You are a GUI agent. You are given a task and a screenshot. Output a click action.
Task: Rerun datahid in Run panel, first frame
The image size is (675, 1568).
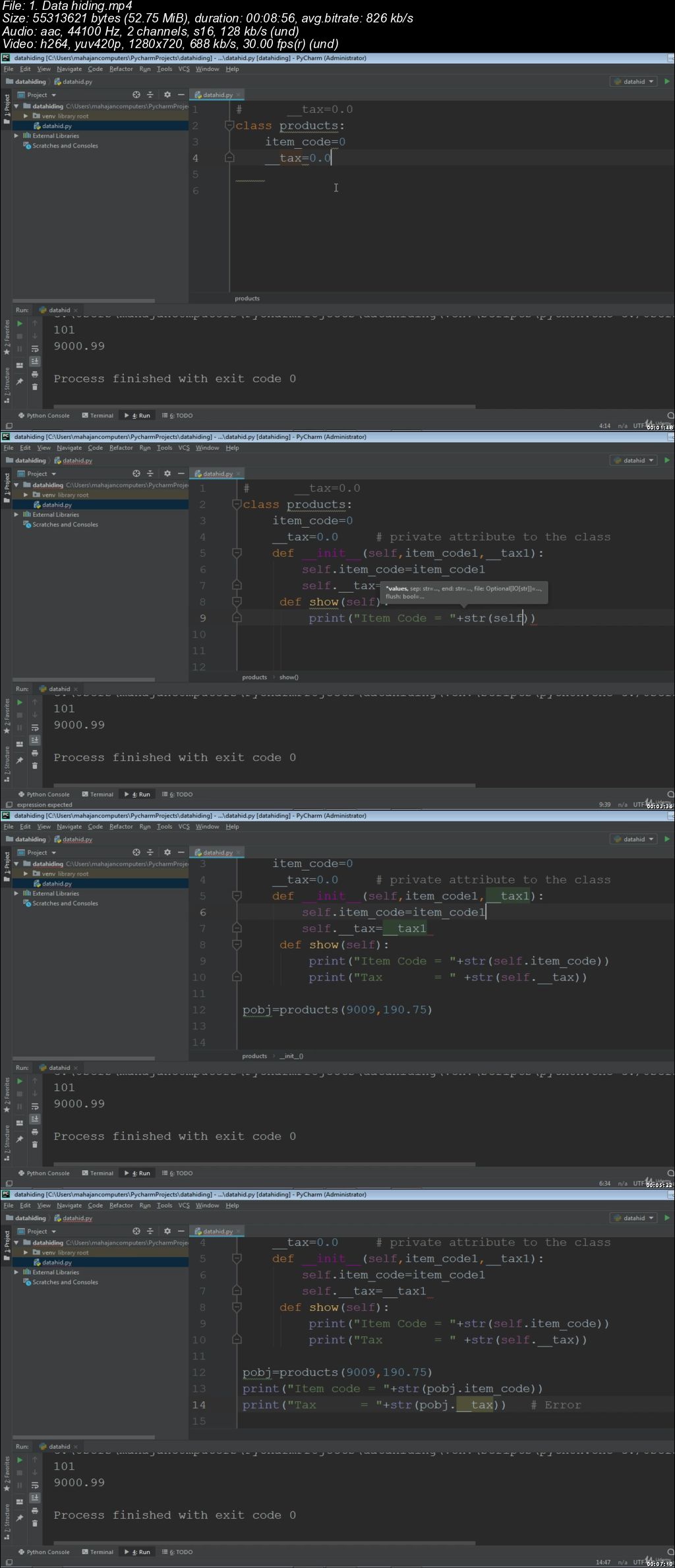pos(20,323)
